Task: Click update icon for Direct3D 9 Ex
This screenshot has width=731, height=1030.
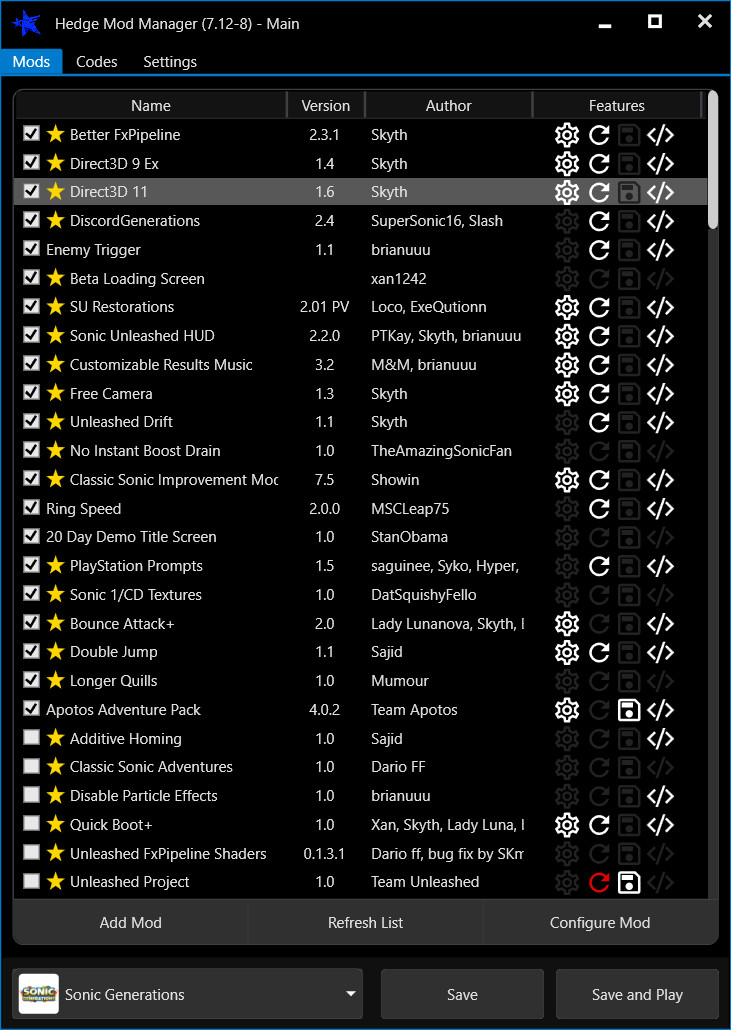Action: [599, 164]
